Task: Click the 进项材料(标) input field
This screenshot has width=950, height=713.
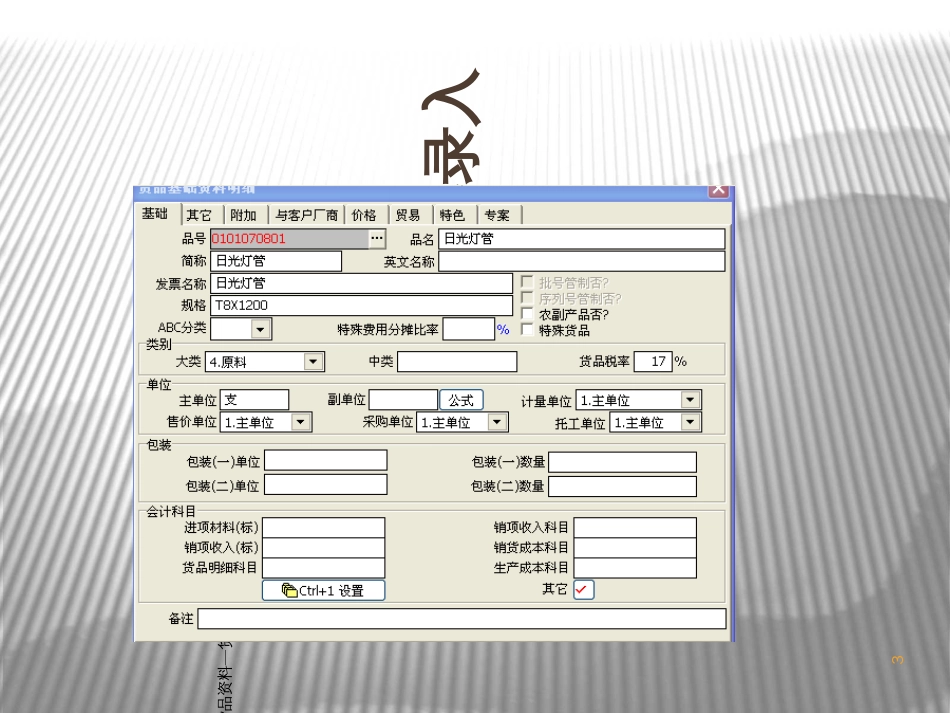Action: (x=324, y=528)
